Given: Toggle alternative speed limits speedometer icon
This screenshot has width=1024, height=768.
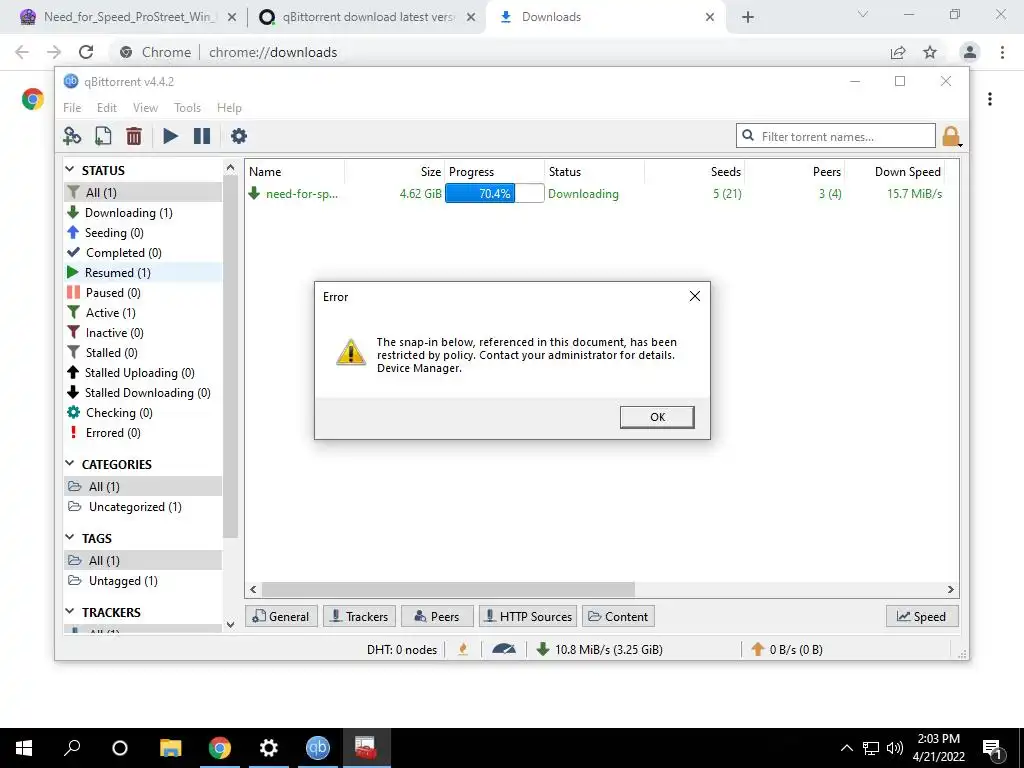Looking at the screenshot, I should (504, 649).
